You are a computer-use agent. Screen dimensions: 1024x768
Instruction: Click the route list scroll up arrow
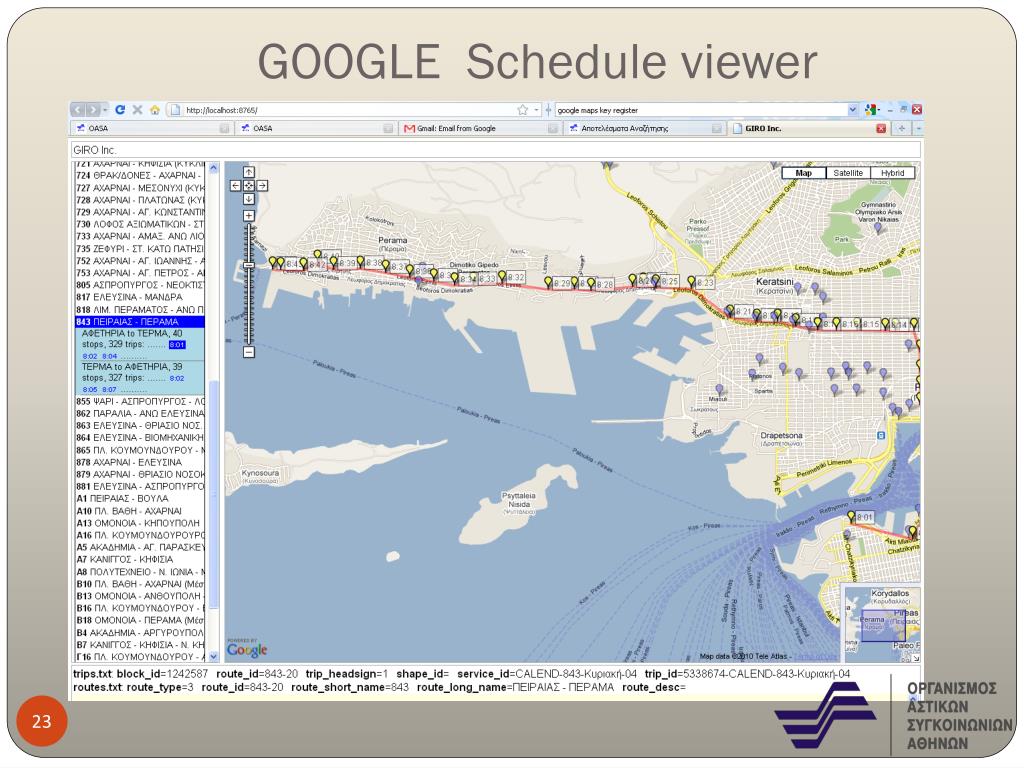point(213,169)
